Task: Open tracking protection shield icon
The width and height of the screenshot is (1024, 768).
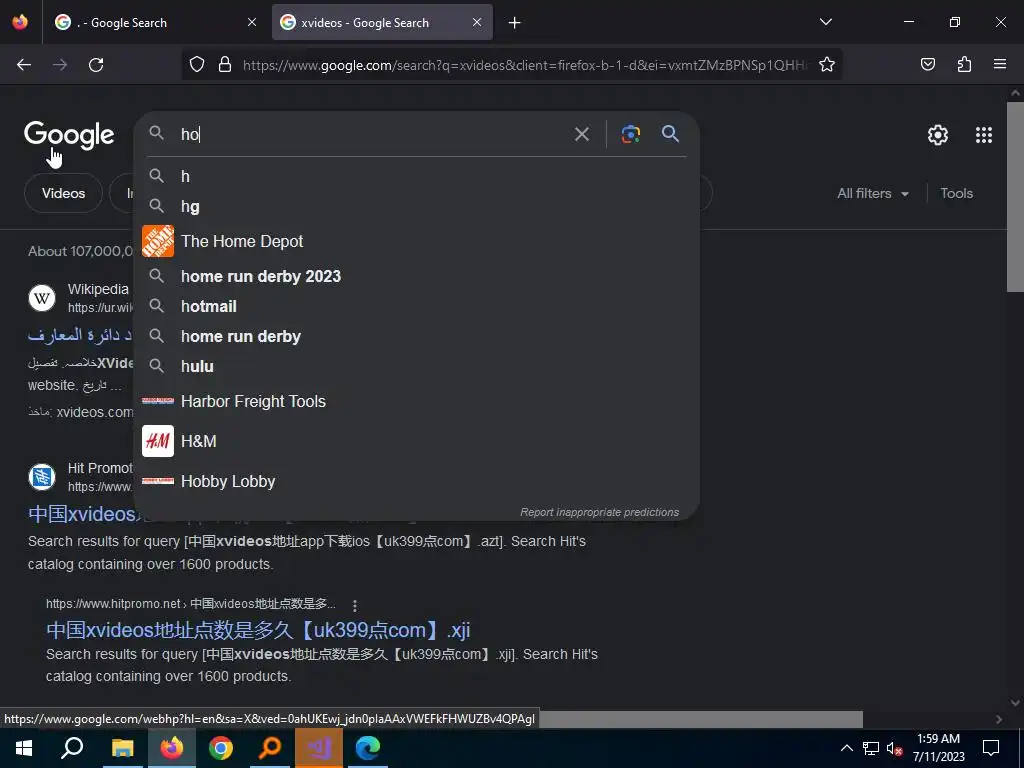Action: point(197,65)
